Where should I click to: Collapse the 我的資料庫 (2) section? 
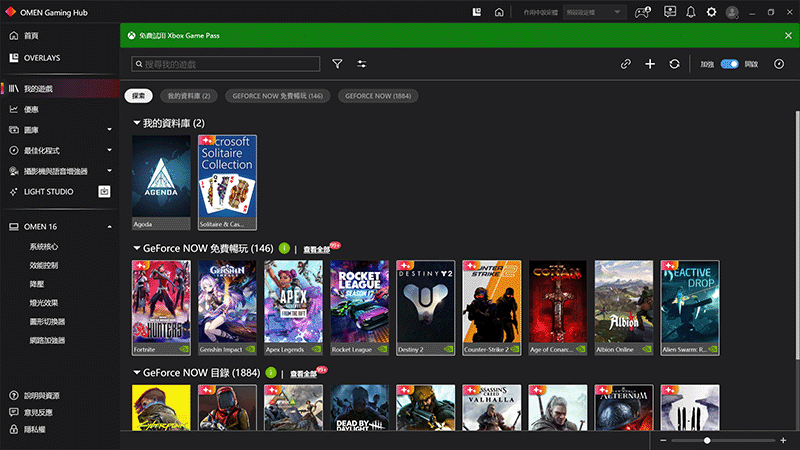coord(137,123)
